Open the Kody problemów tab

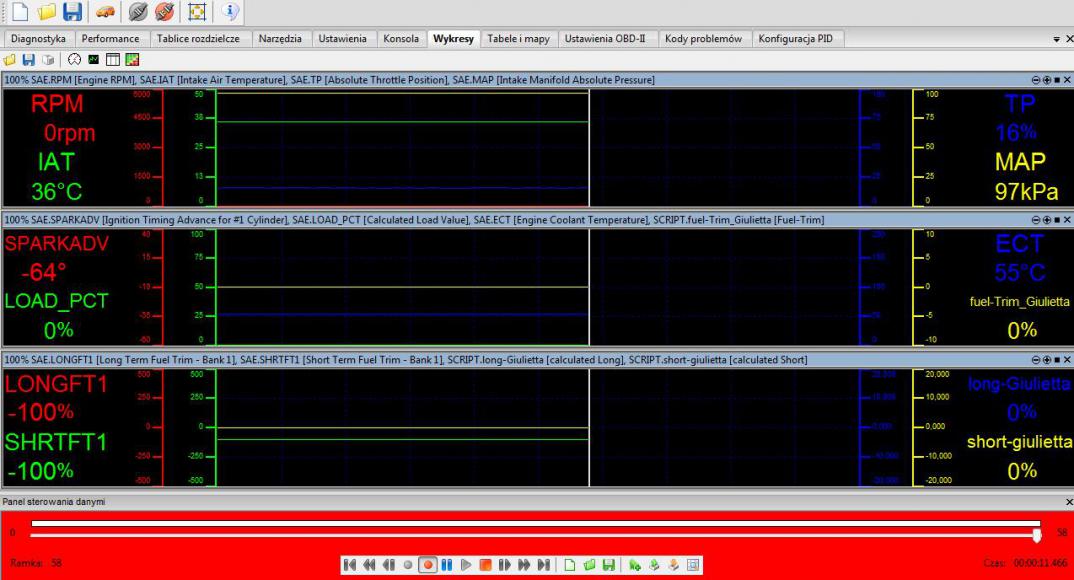point(703,39)
